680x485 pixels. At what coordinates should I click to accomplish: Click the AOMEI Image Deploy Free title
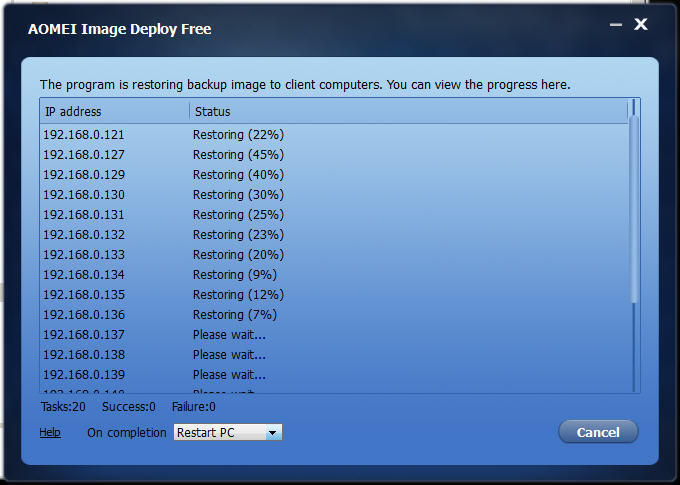(x=119, y=29)
